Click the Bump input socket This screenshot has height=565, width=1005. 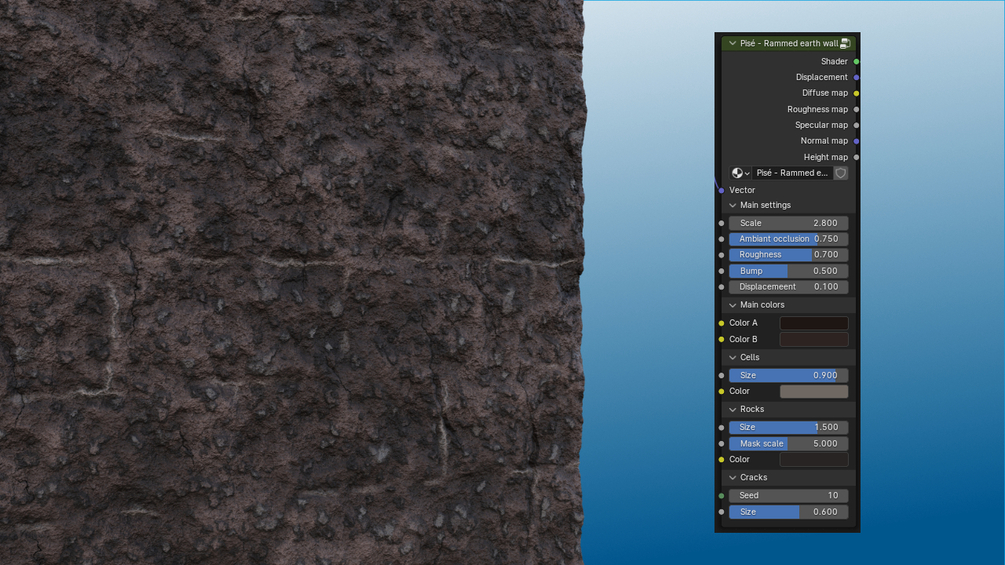pos(721,271)
